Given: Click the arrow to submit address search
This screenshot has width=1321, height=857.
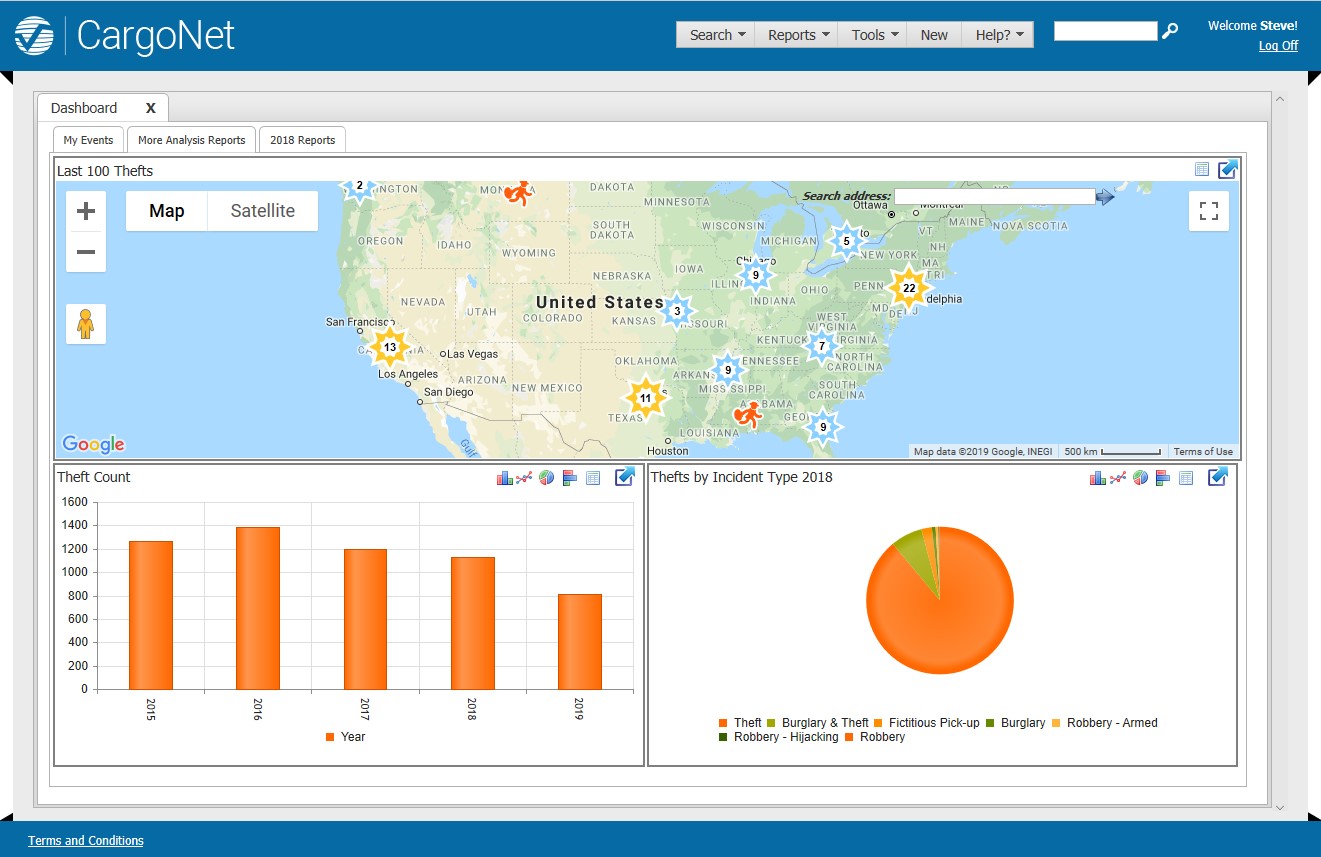Looking at the screenshot, I should click(x=1105, y=197).
